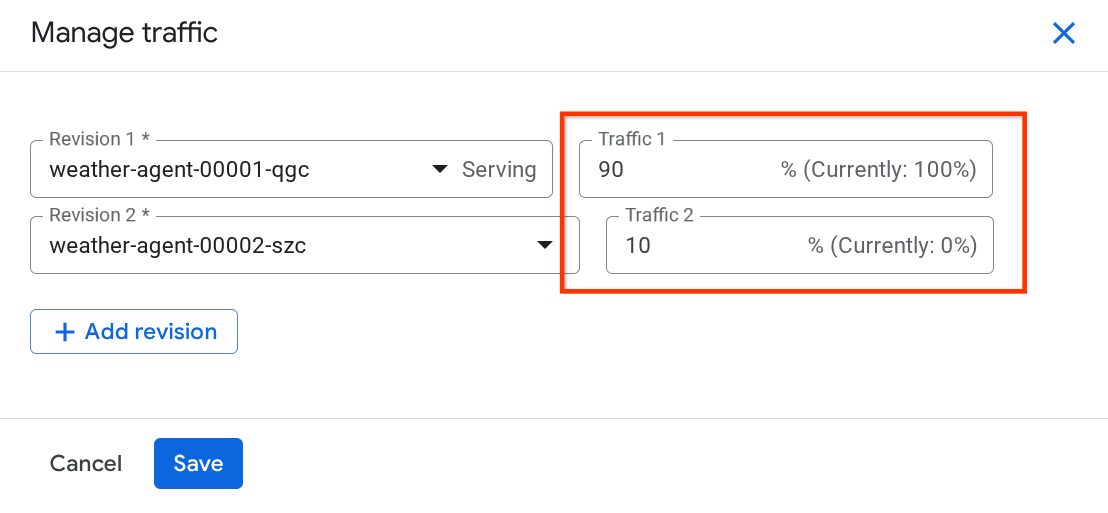Select the weather-agent-00001-qgc revision field
Image resolution: width=1108 pixels, height=513 pixels.
pyautogui.click(x=180, y=170)
